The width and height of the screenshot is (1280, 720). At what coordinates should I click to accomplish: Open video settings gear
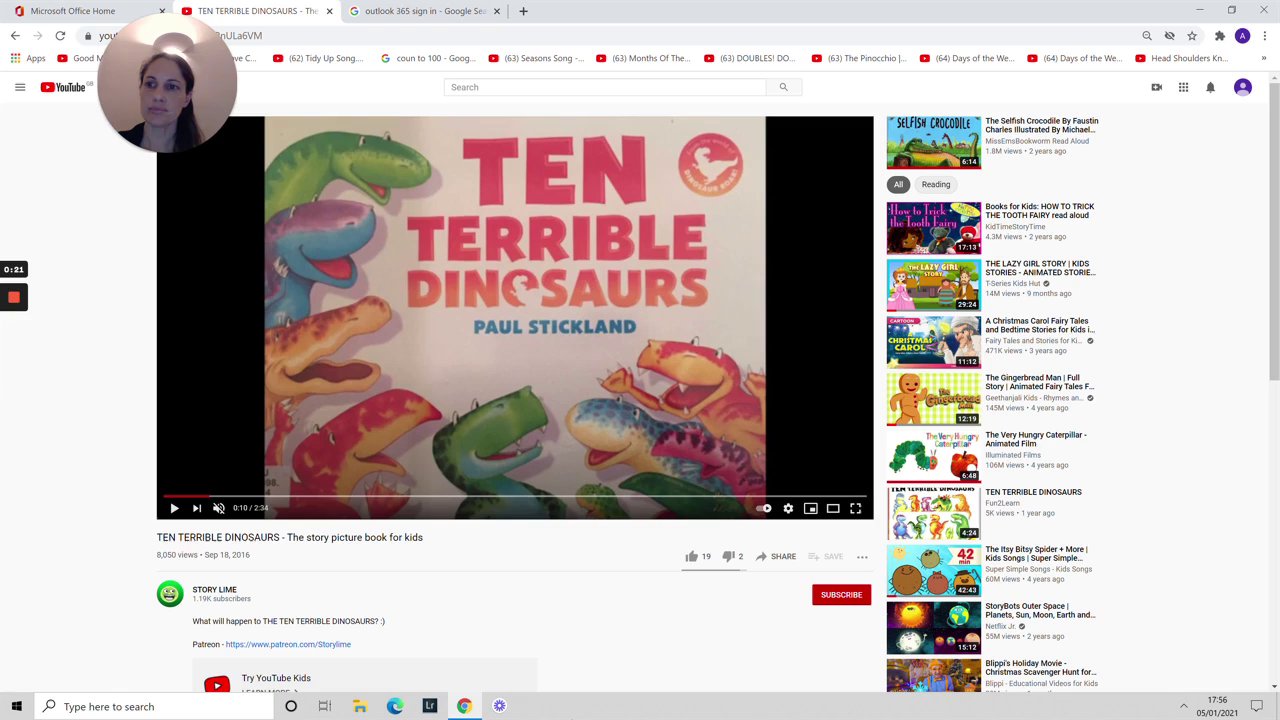[788, 508]
